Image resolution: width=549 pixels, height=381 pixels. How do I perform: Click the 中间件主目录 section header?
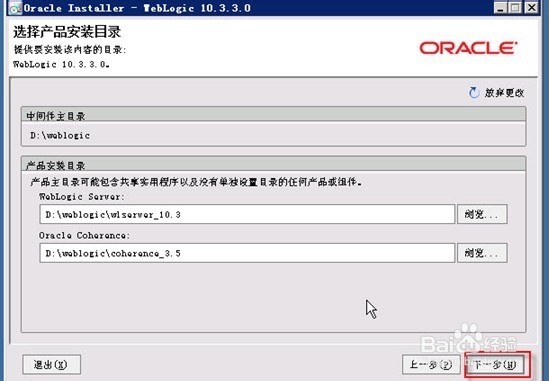click(273, 115)
